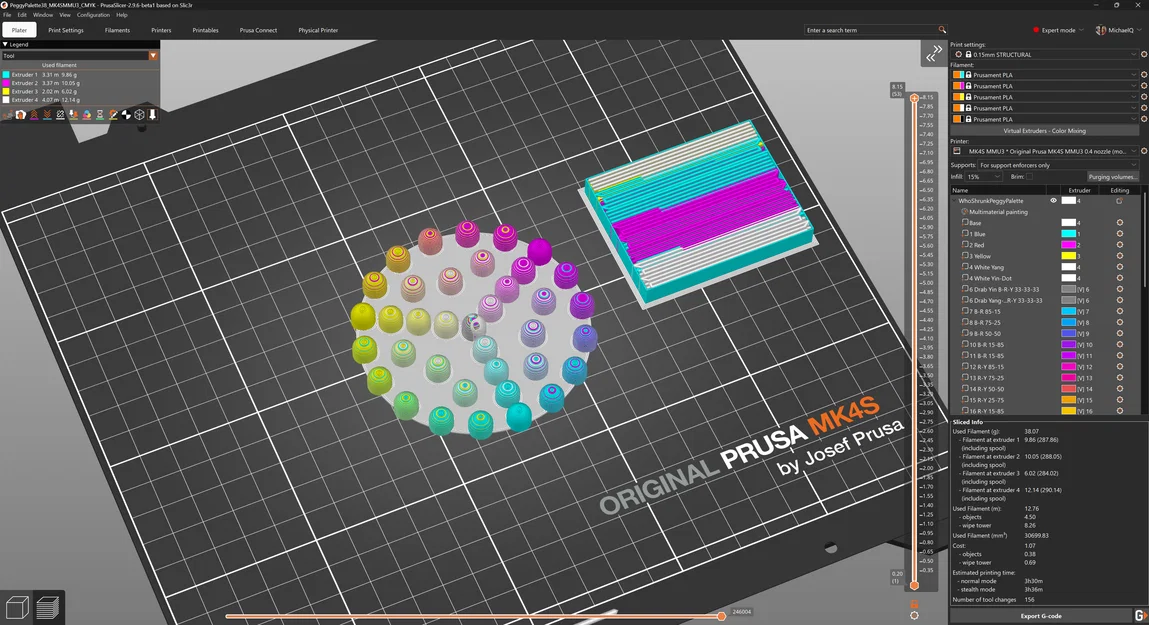Click editing gear for 1 Blue part
This screenshot has height=625, width=1149.
[x=1119, y=234]
